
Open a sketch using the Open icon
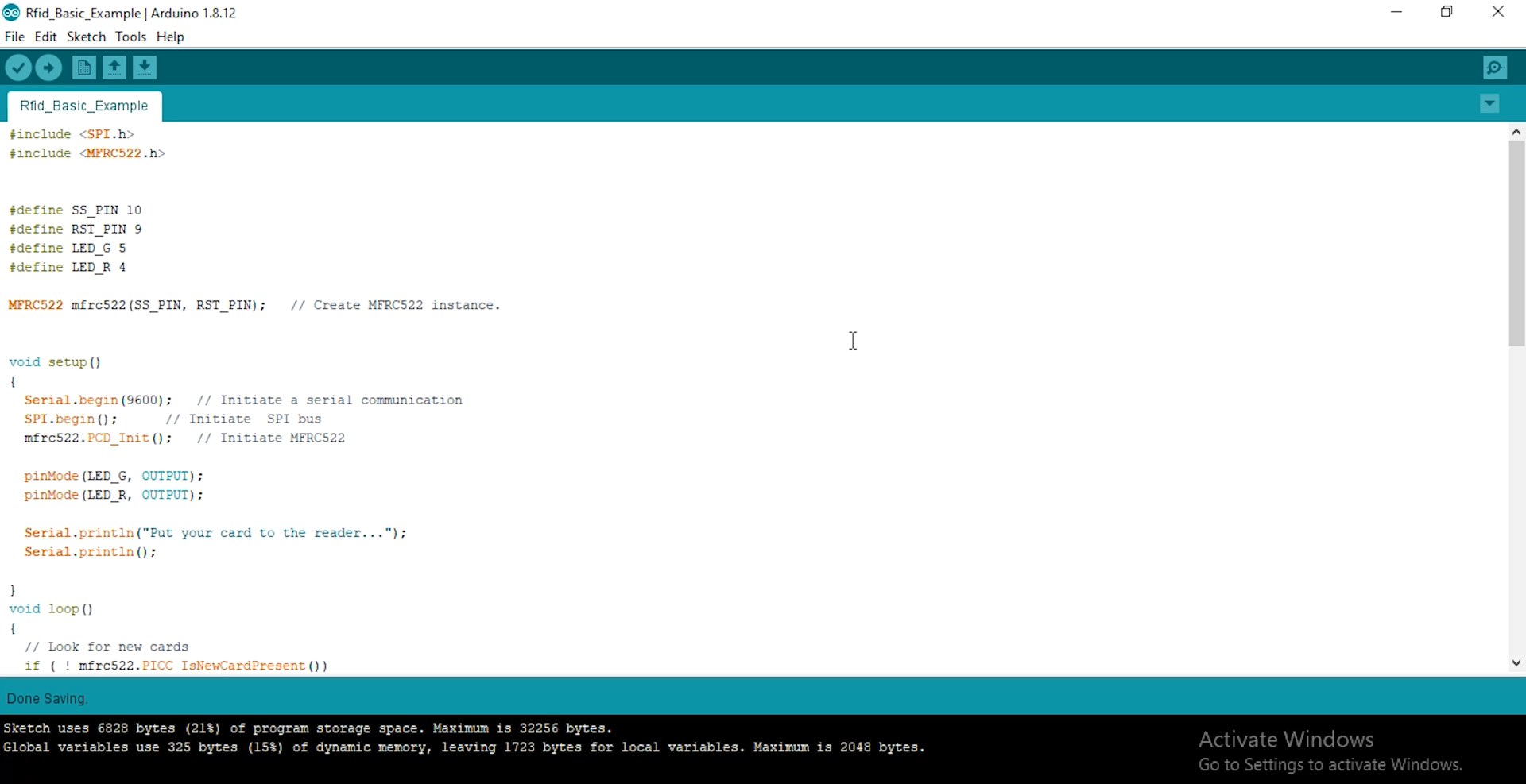coord(114,68)
